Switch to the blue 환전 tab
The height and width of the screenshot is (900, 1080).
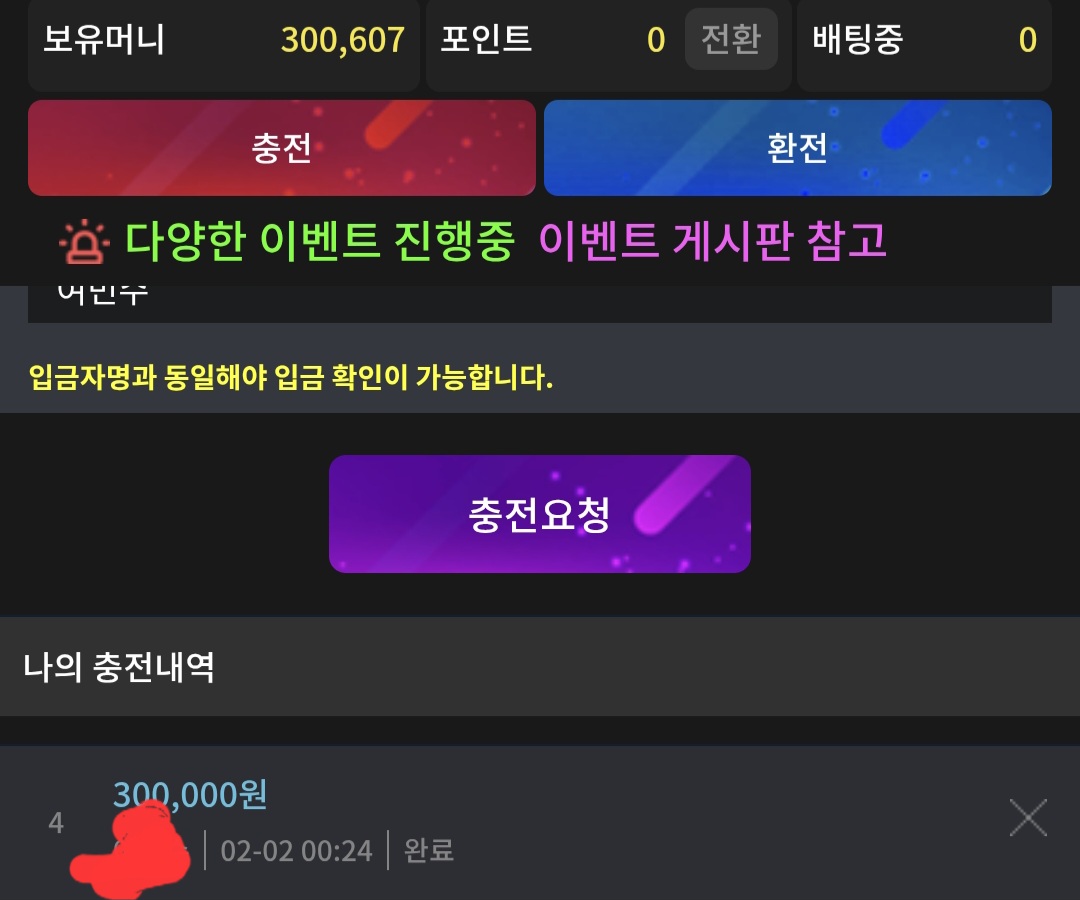tap(798, 147)
